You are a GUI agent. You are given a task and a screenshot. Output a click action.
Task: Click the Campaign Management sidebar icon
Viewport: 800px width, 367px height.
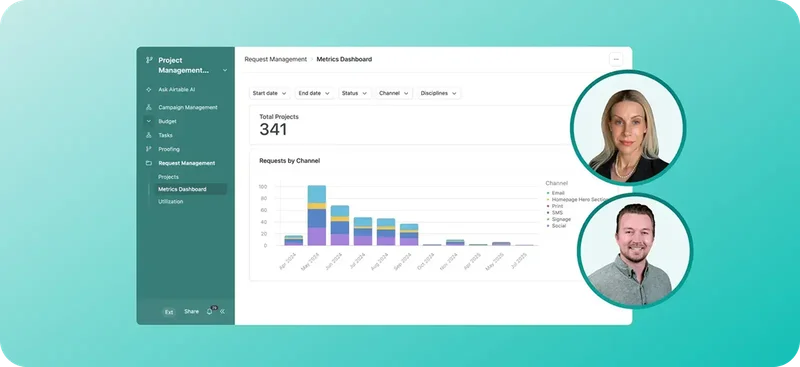coord(148,107)
